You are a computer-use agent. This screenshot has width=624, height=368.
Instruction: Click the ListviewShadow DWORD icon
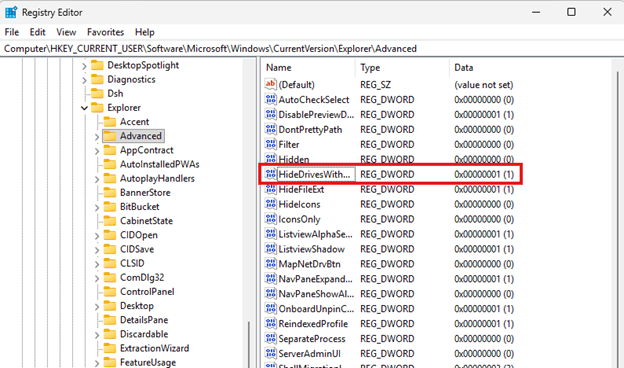pos(271,249)
